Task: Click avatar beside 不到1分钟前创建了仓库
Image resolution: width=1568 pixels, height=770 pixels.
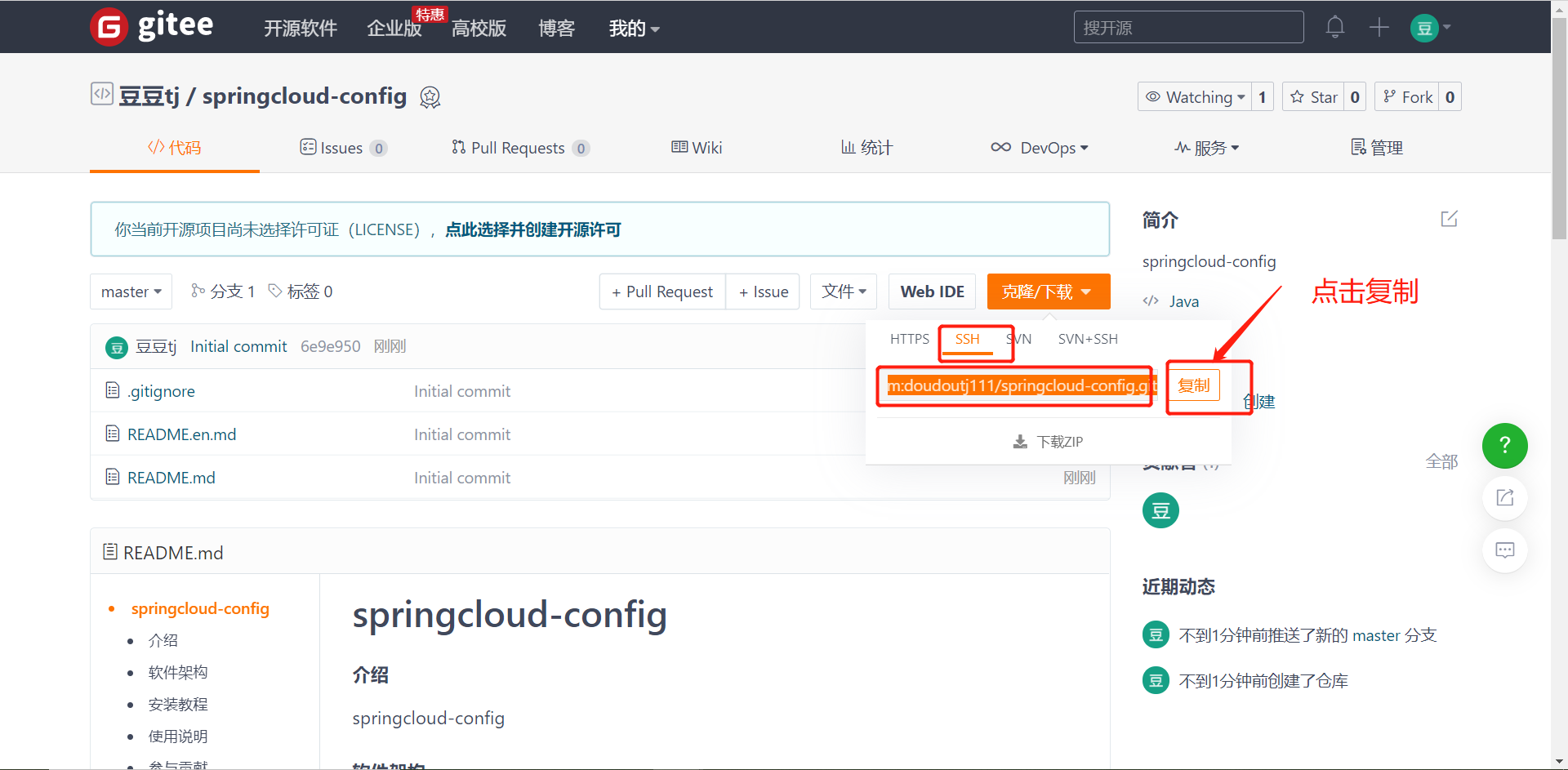Action: (1156, 680)
